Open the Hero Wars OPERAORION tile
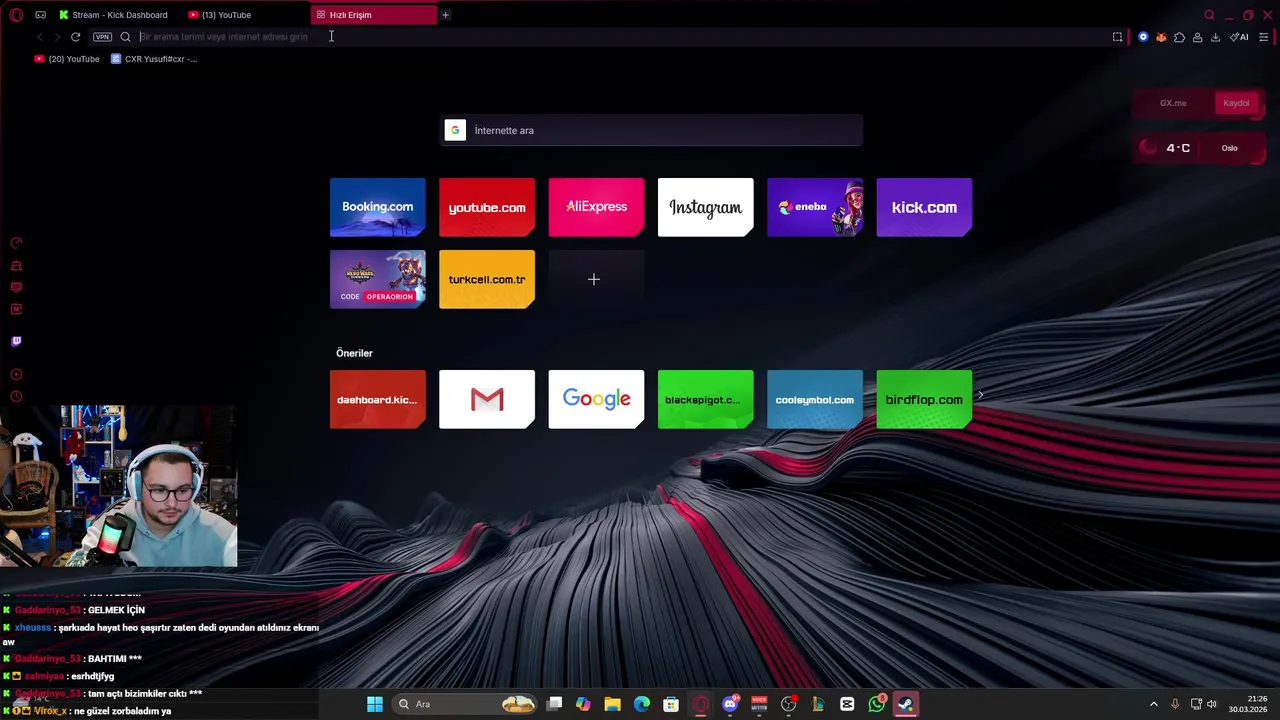1280x720 pixels. pyautogui.click(x=378, y=279)
